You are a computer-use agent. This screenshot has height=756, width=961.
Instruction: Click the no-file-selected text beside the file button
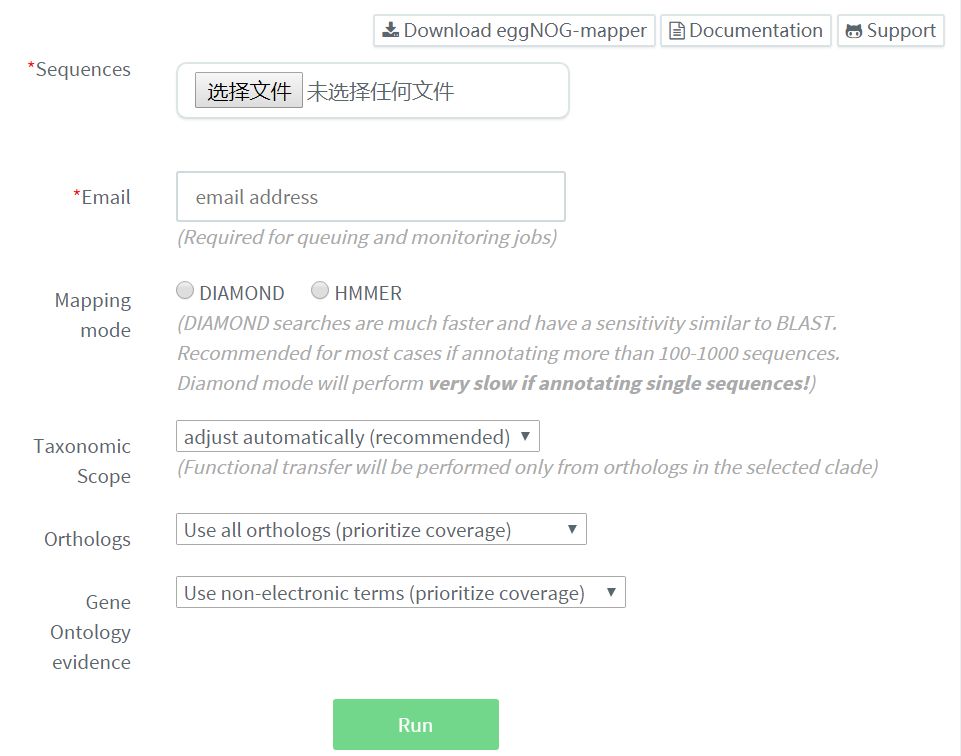[x=380, y=92]
